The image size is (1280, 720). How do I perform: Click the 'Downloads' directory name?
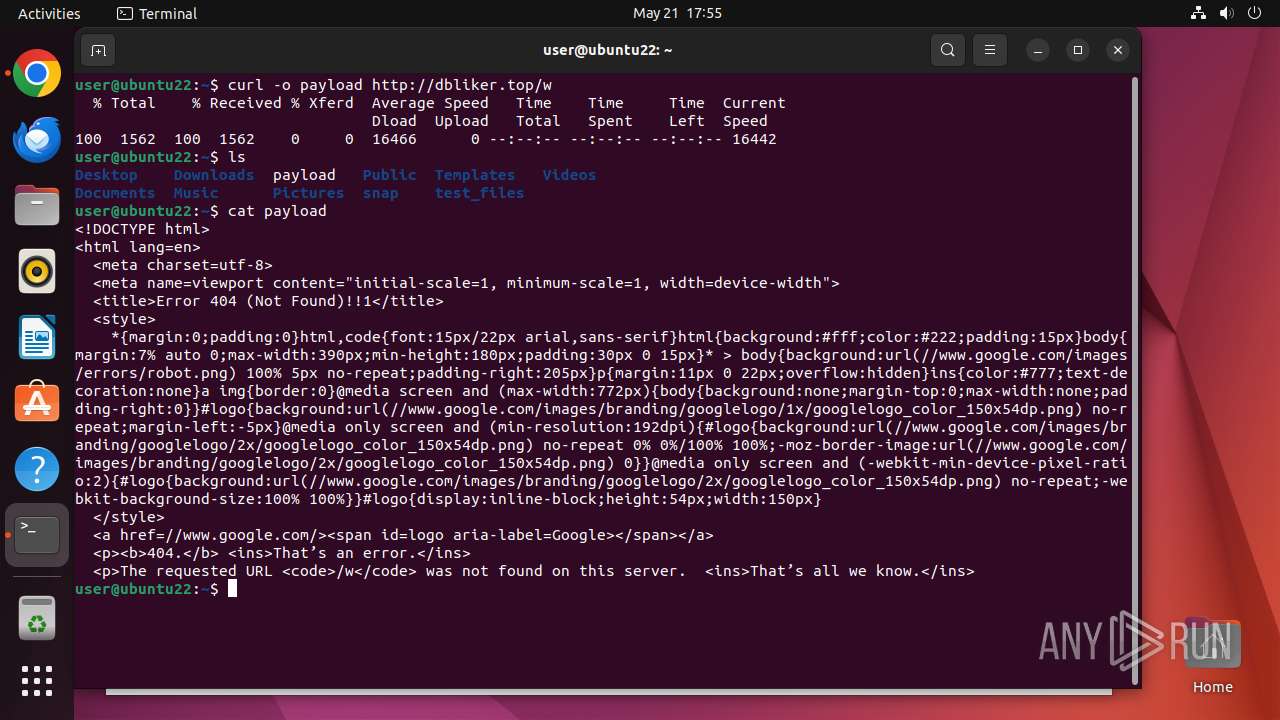pyautogui.click(x=214, y=175)
